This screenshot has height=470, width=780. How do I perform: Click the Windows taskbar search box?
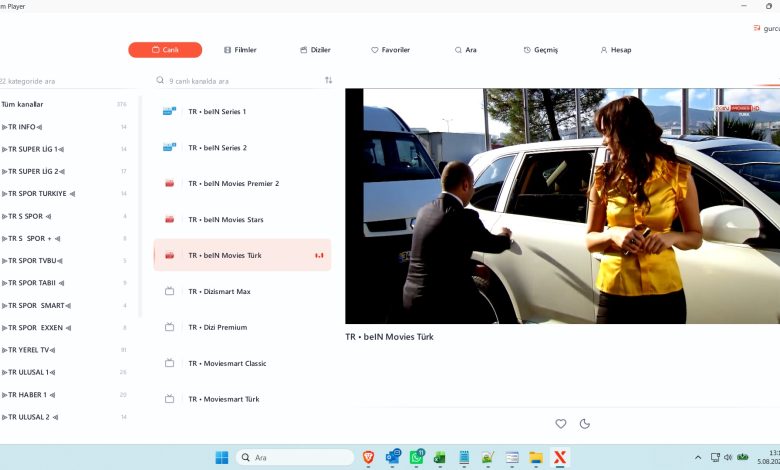pyautogui.click(x=295, y=457)
